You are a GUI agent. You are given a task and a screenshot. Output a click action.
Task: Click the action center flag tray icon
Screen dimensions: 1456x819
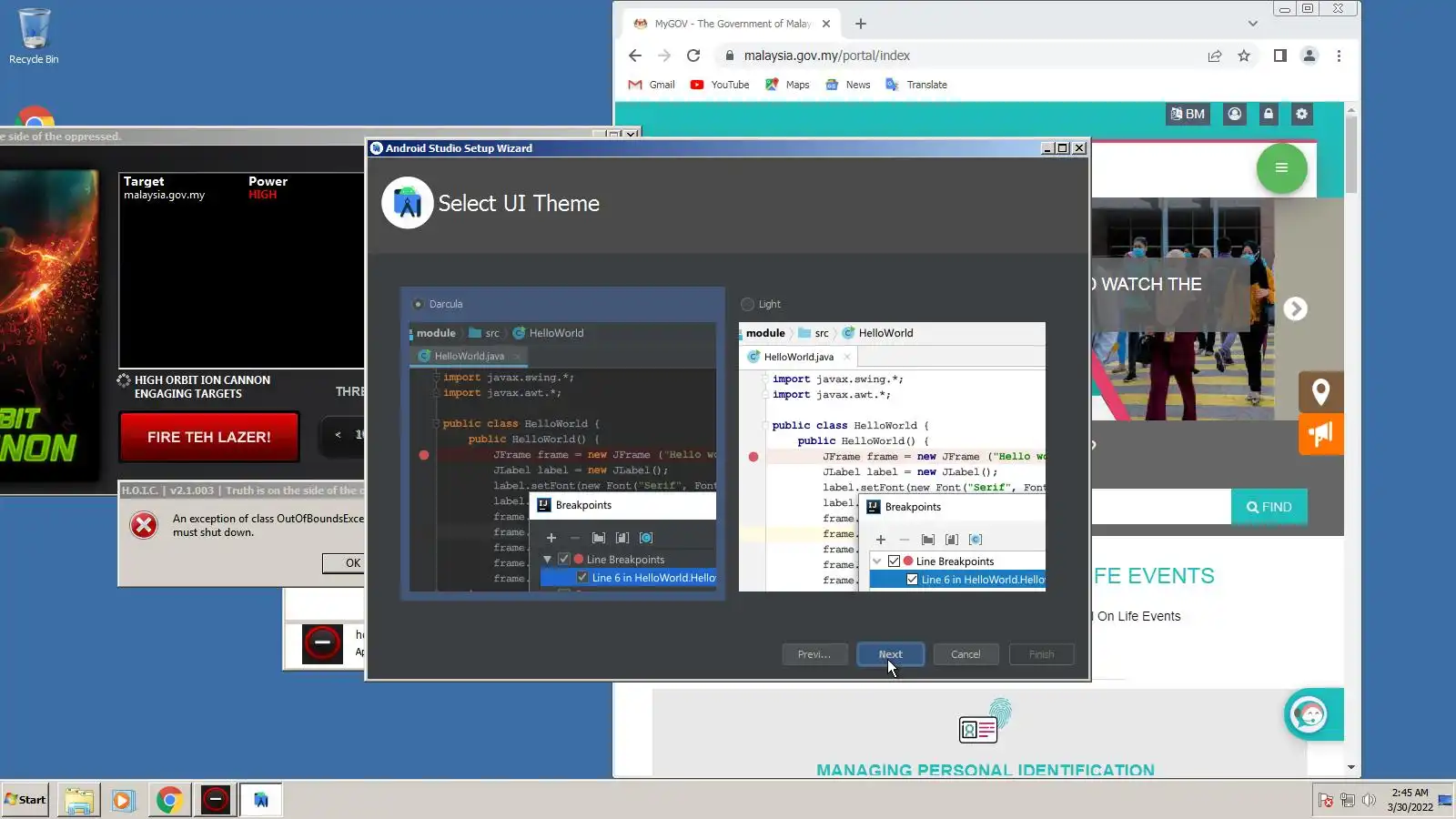(1326, 801)
